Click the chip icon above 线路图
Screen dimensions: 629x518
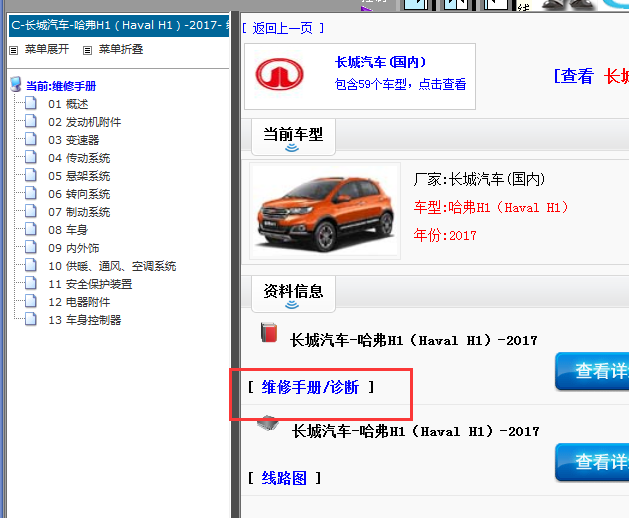[268, 423]
